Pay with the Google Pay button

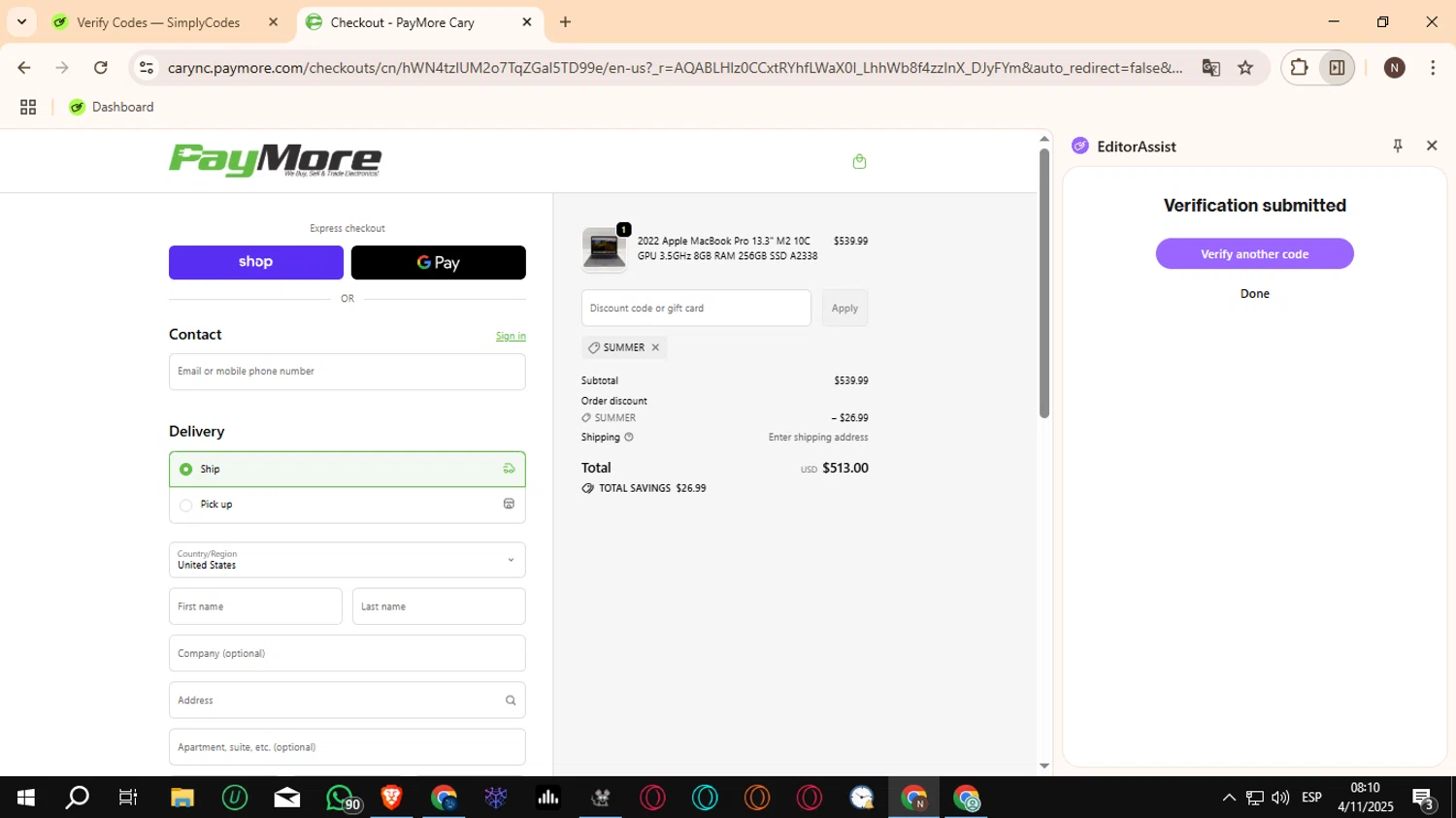click(x=439, y=262)
